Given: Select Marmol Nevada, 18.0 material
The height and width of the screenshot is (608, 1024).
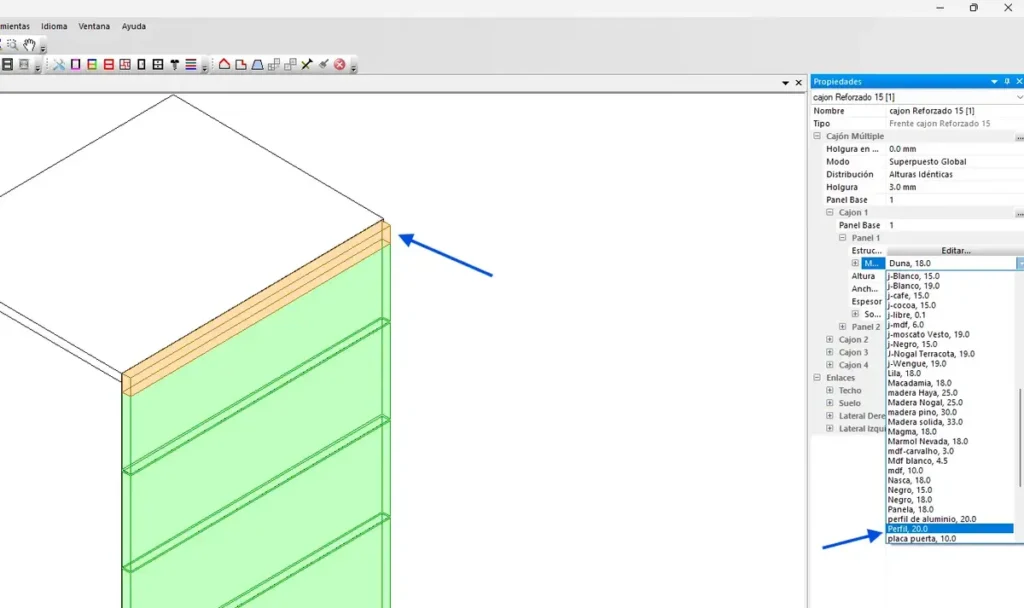Looking at the screenshot, I should point(927,441).
